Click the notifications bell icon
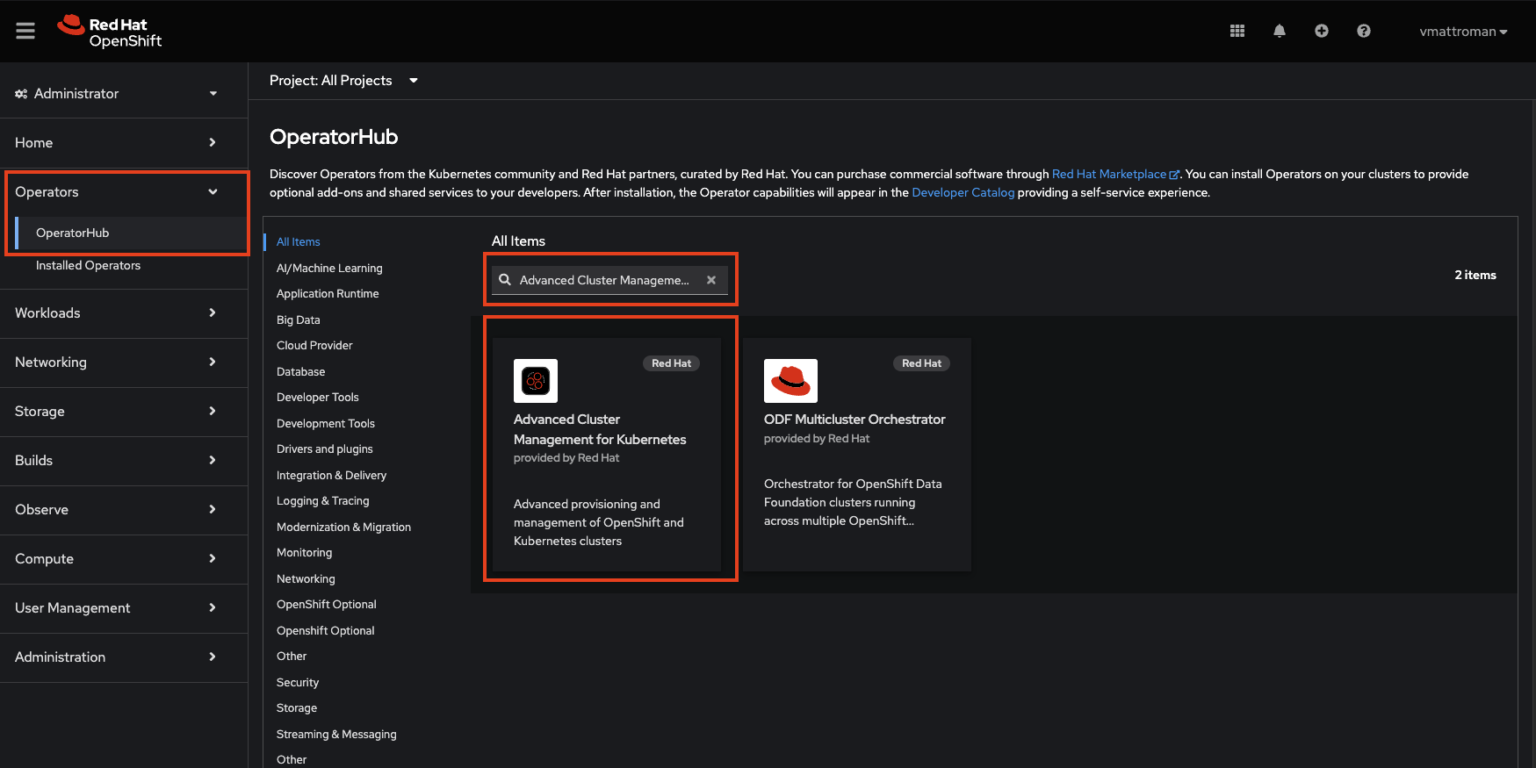1536x768 pixels. coord(1279,30)
